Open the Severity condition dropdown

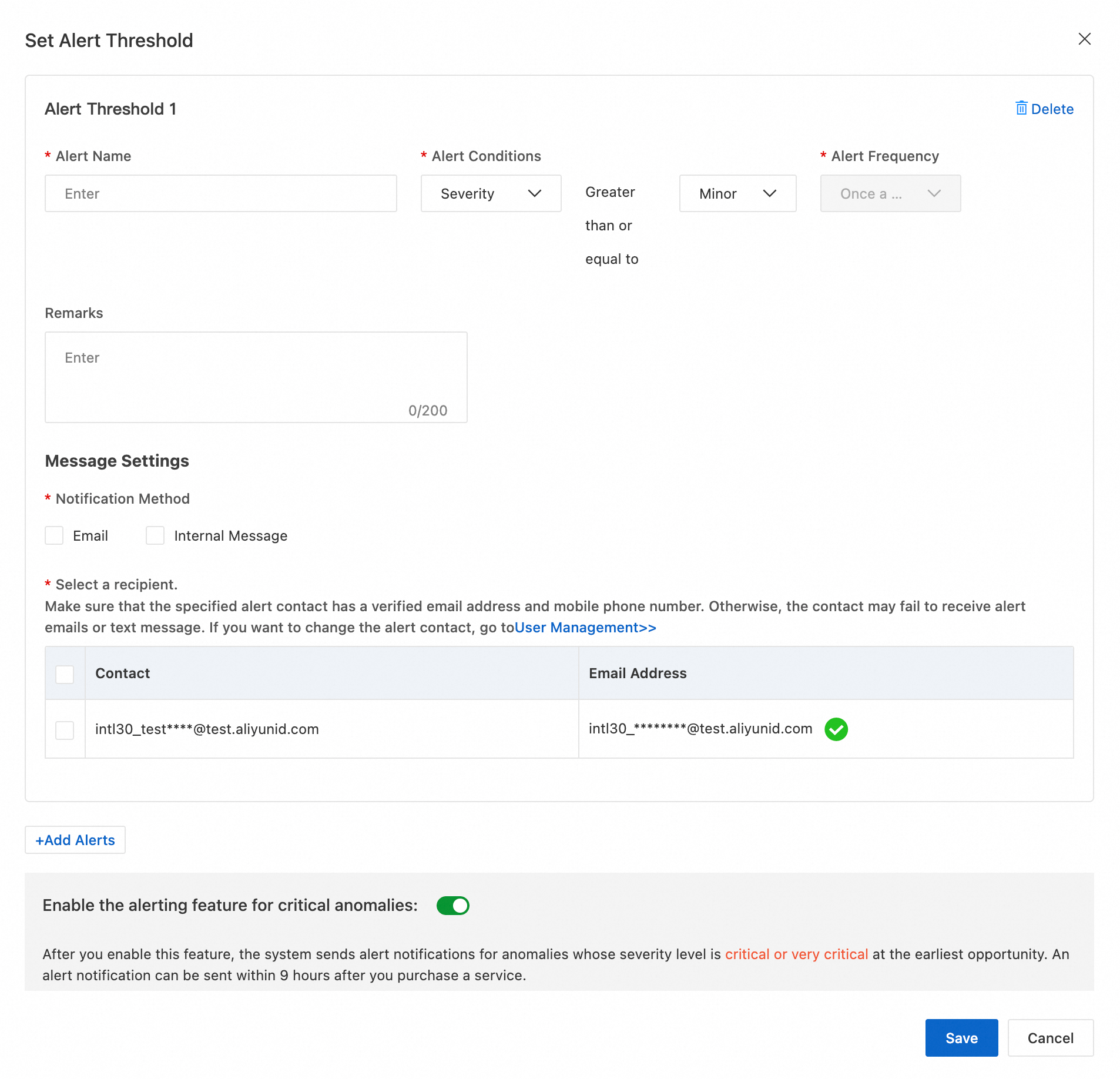coord(491,193)
